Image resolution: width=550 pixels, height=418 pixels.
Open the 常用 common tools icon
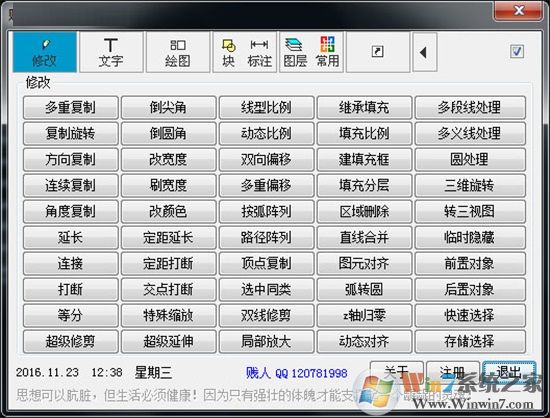[x=327, y=52]
